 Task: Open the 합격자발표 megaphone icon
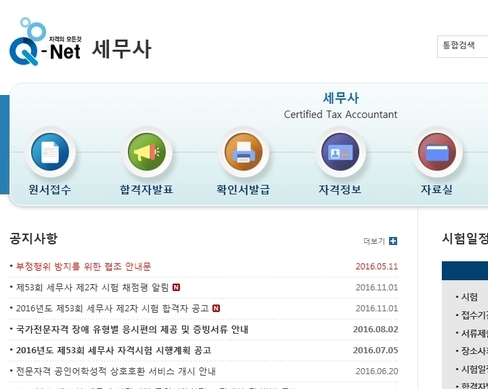147,152
